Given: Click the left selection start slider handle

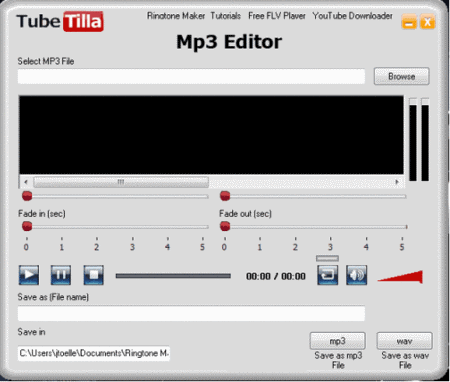Looking at the screenshot, I should point(27,196).
